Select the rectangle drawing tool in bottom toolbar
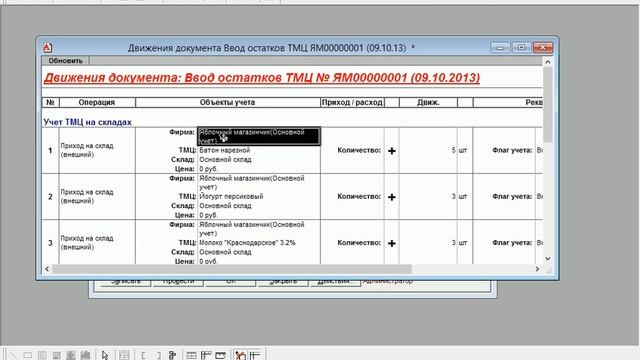 pos(28,355)
